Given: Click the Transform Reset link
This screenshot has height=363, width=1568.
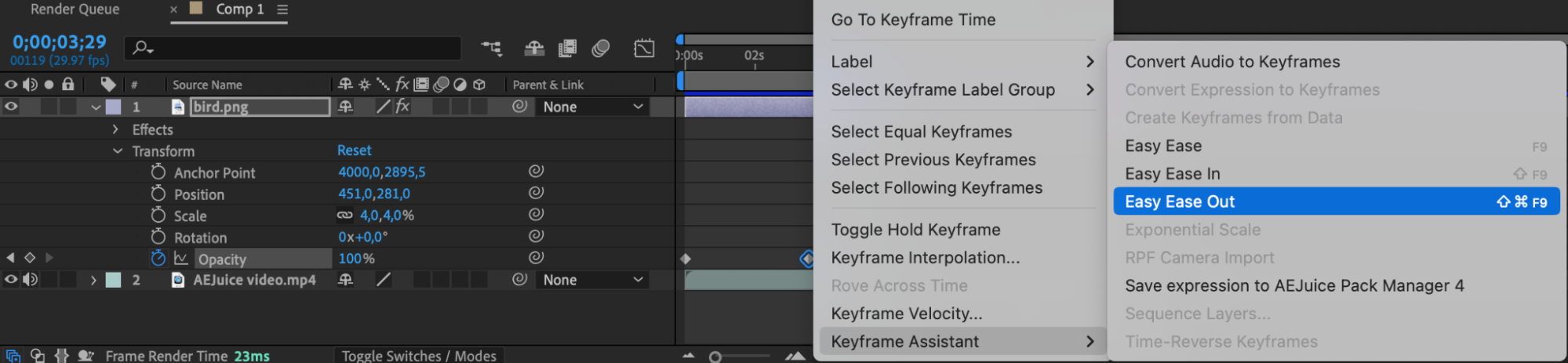Looking at the screenshot, I should coord(355,150).
